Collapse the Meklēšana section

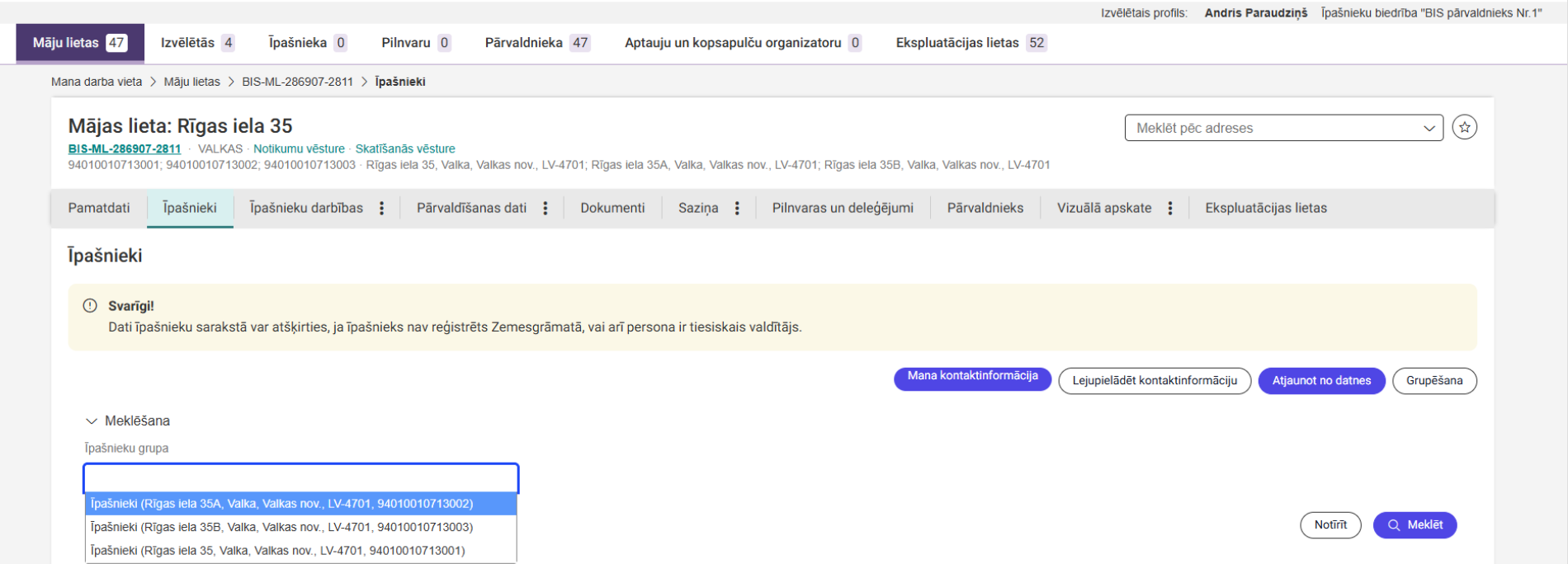tap(127, 421)
